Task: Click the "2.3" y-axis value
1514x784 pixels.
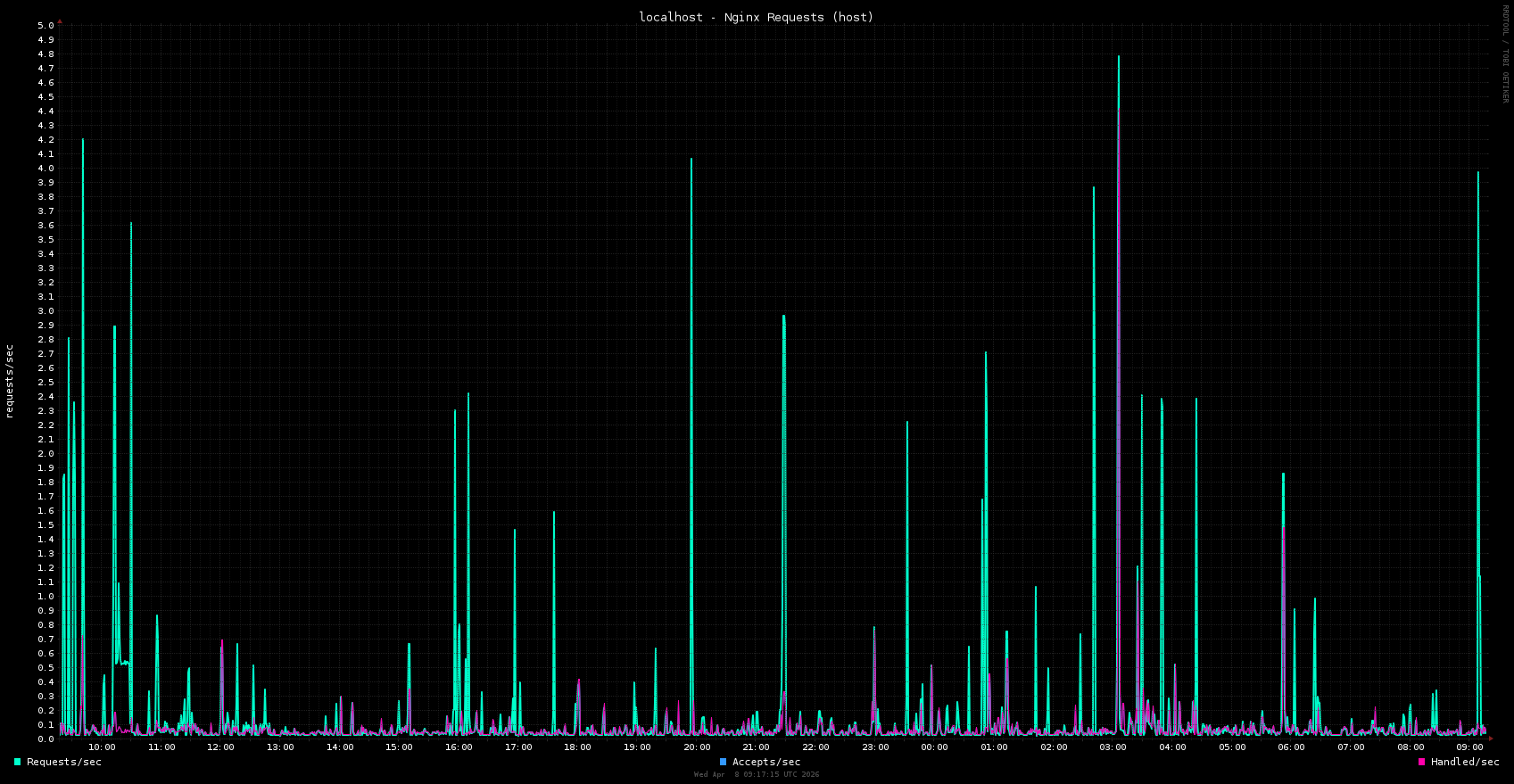Action: [46, 411]
